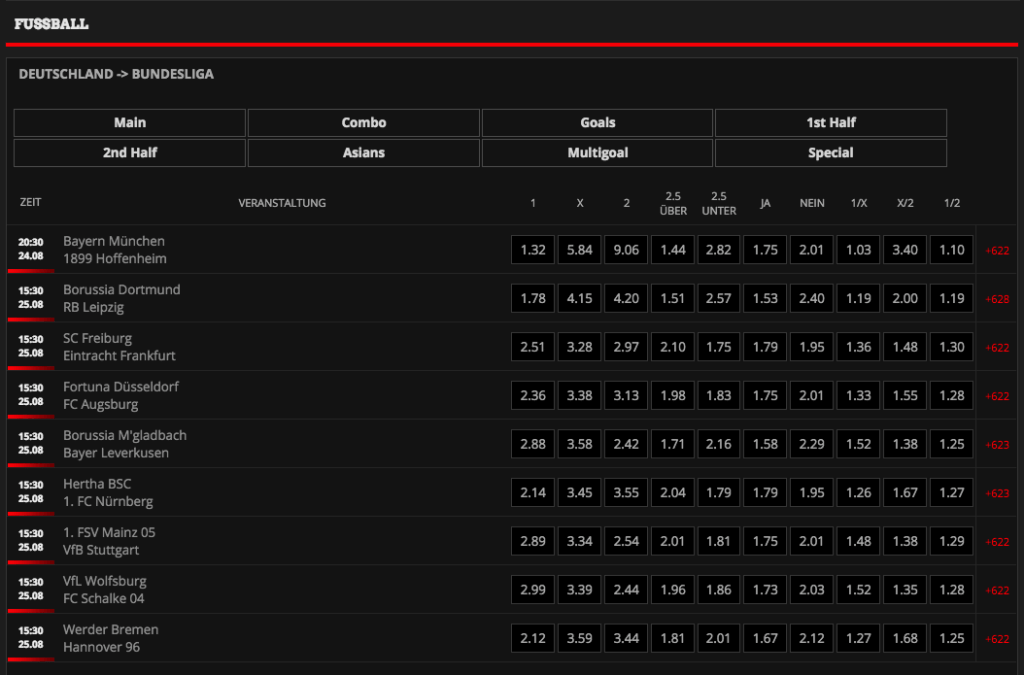
Task: Select Fortuna Düsseldorf win odds 2.36
Action: [533, 396]
